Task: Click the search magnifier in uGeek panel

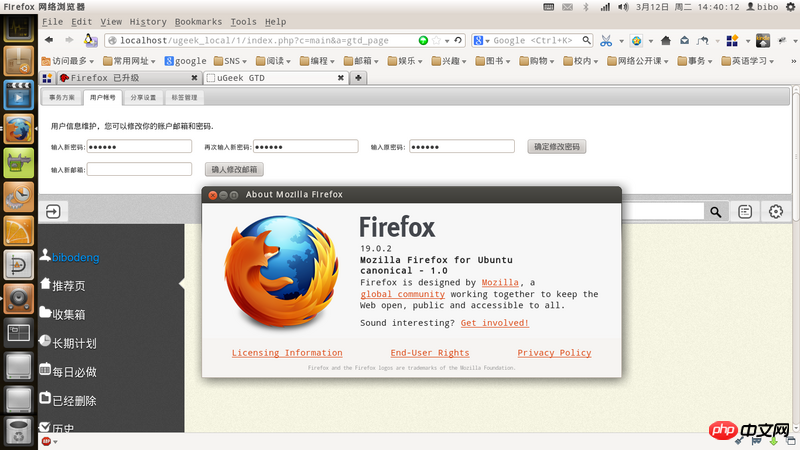Action: 716,212
